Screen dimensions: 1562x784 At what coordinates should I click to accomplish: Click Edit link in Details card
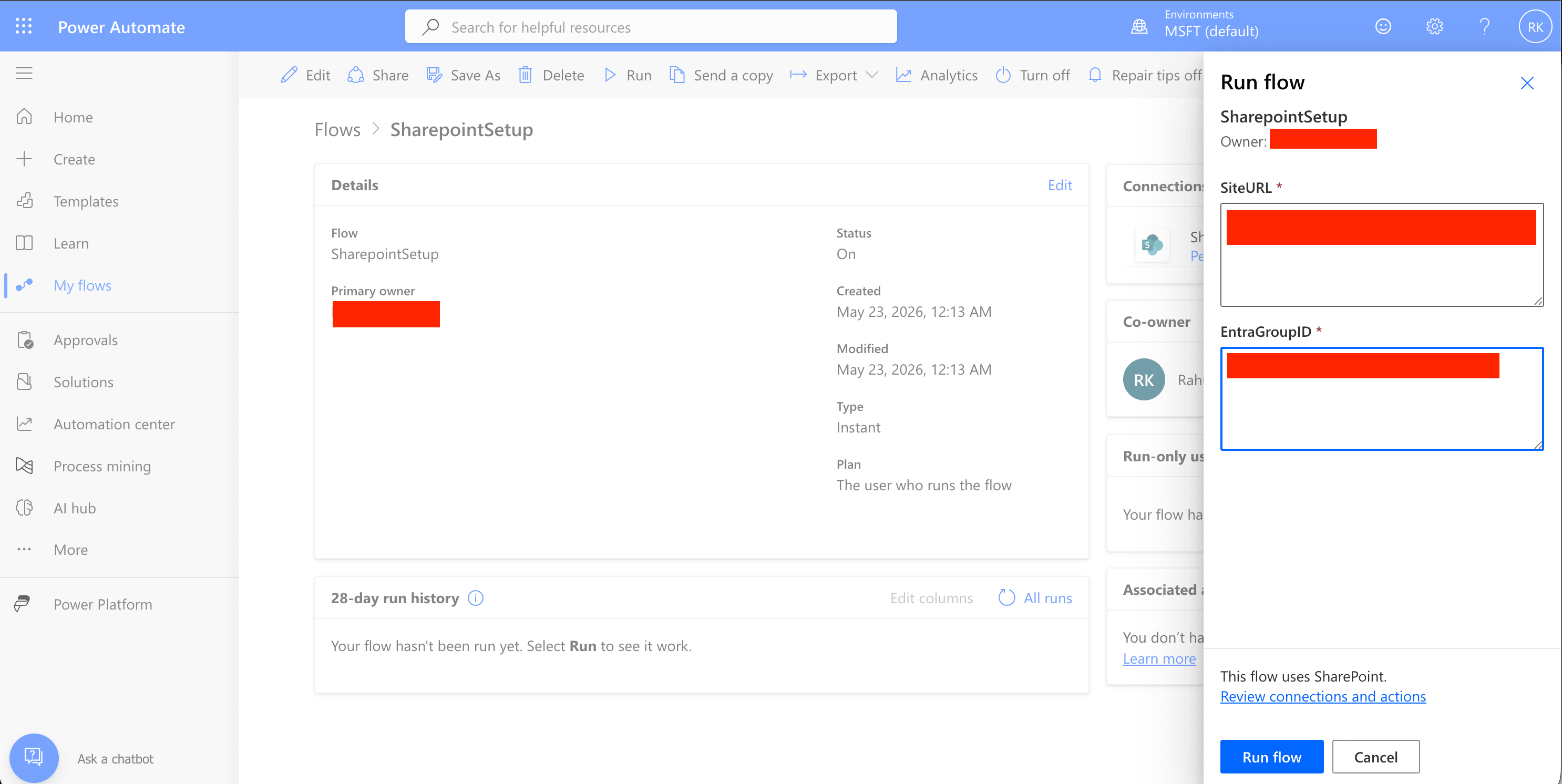point(1060,185)
